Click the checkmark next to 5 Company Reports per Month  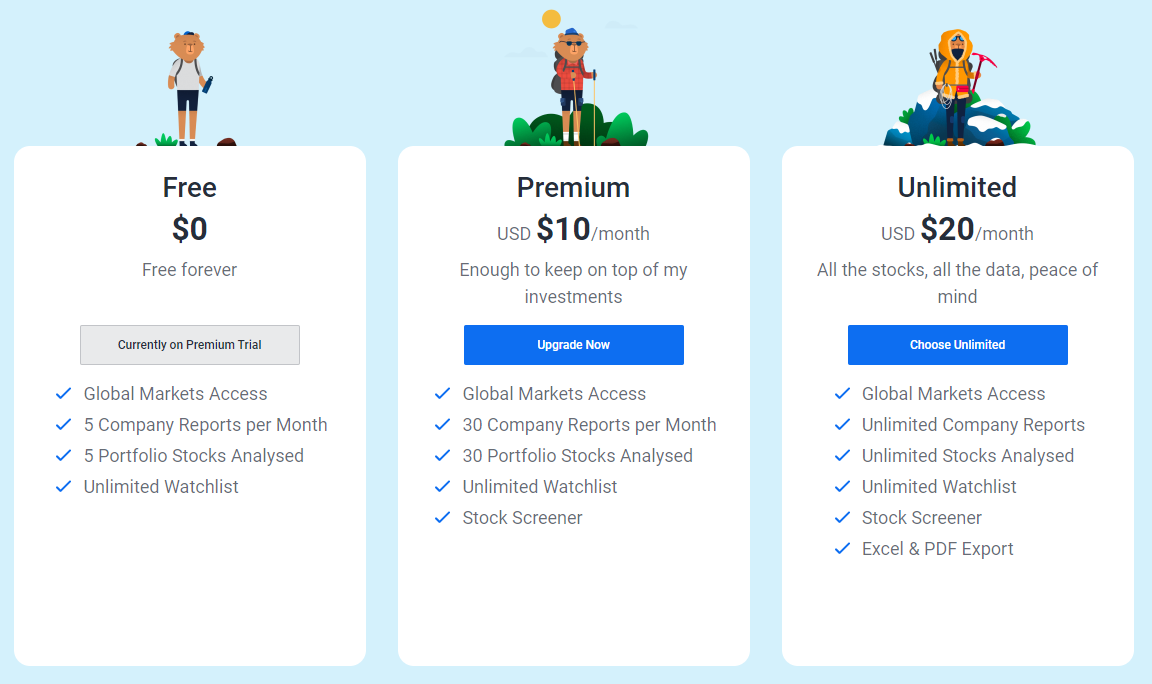(64, 425)
